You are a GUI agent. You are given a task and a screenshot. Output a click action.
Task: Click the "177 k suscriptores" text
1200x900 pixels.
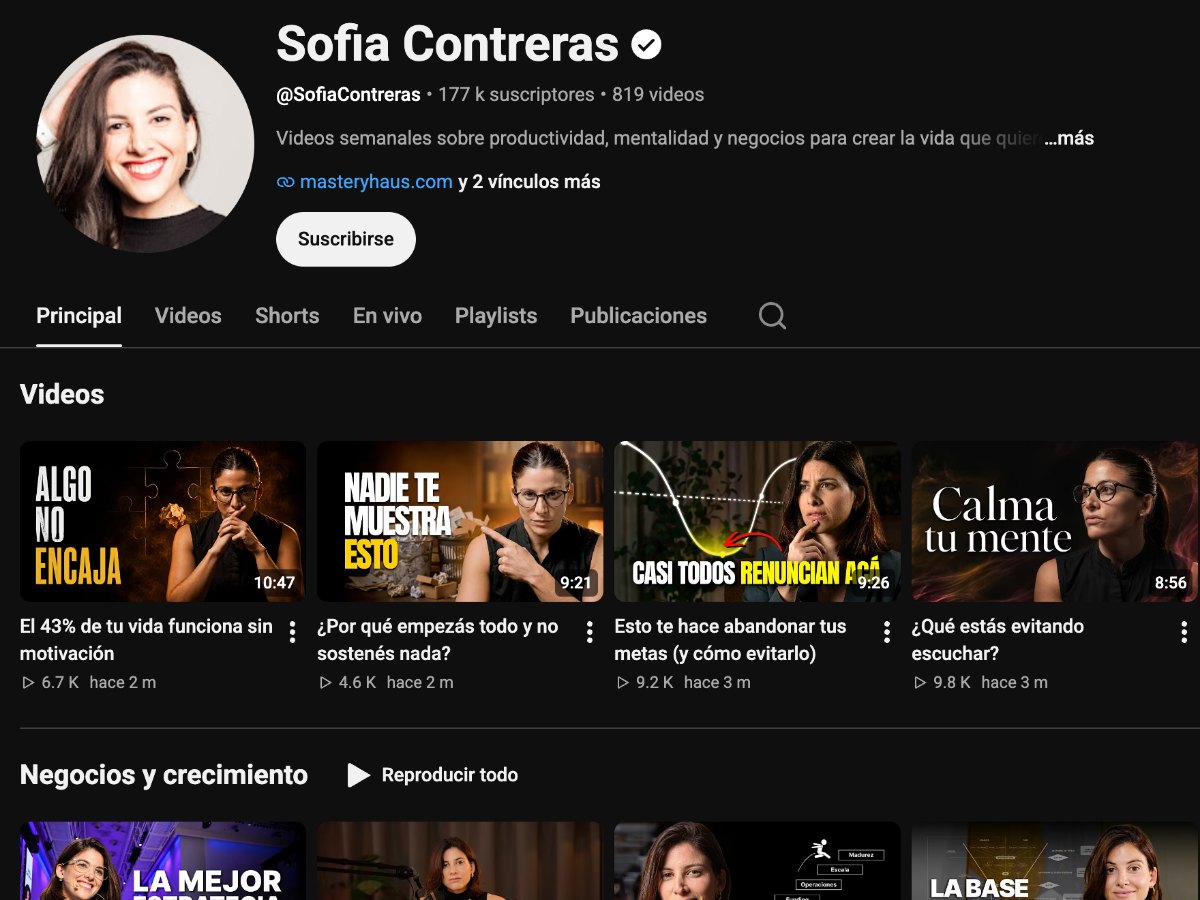click(516, 95)
